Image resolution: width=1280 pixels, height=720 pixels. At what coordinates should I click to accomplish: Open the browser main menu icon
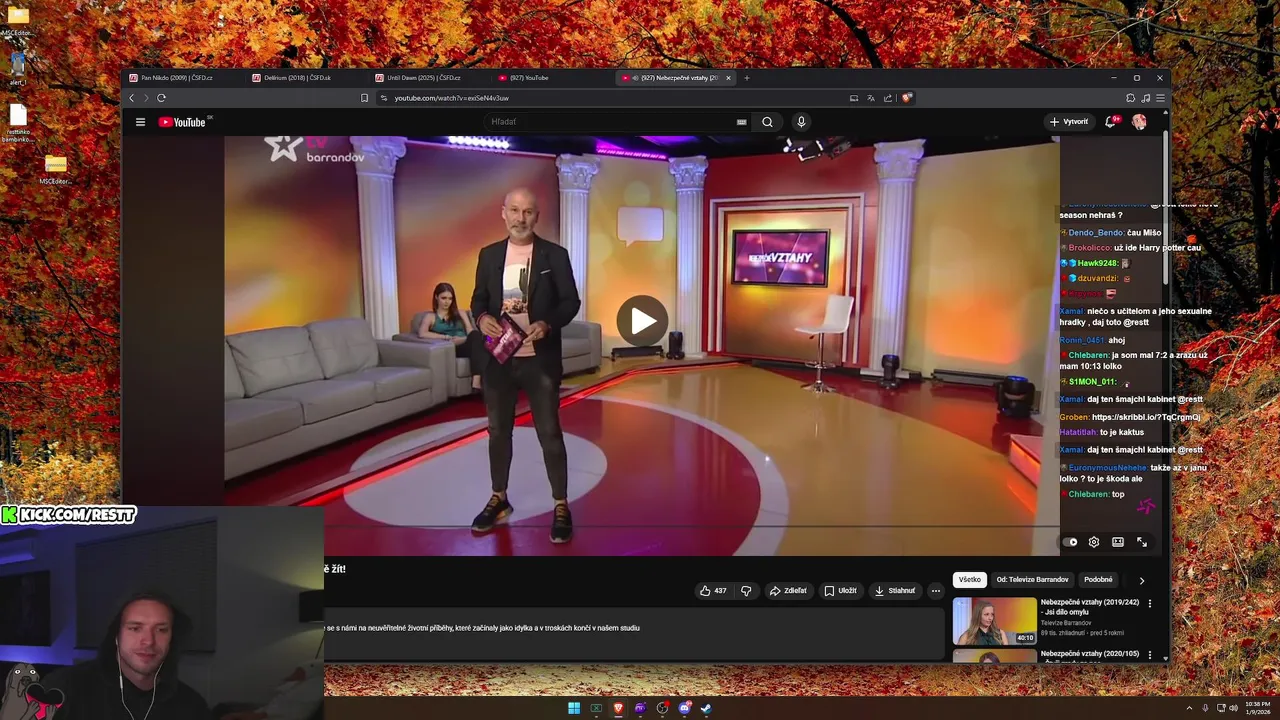click(x=1160, y=98)
